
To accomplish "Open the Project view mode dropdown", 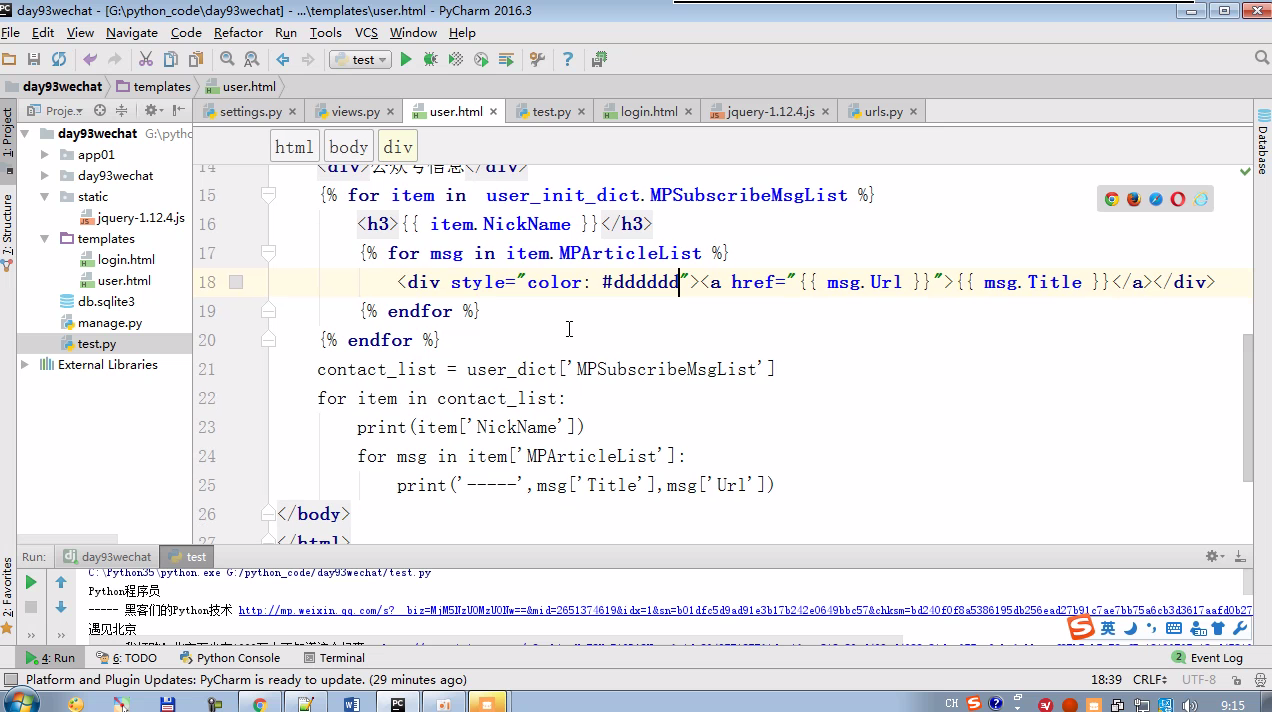I will pyautogui.click(x=57, y=111).
